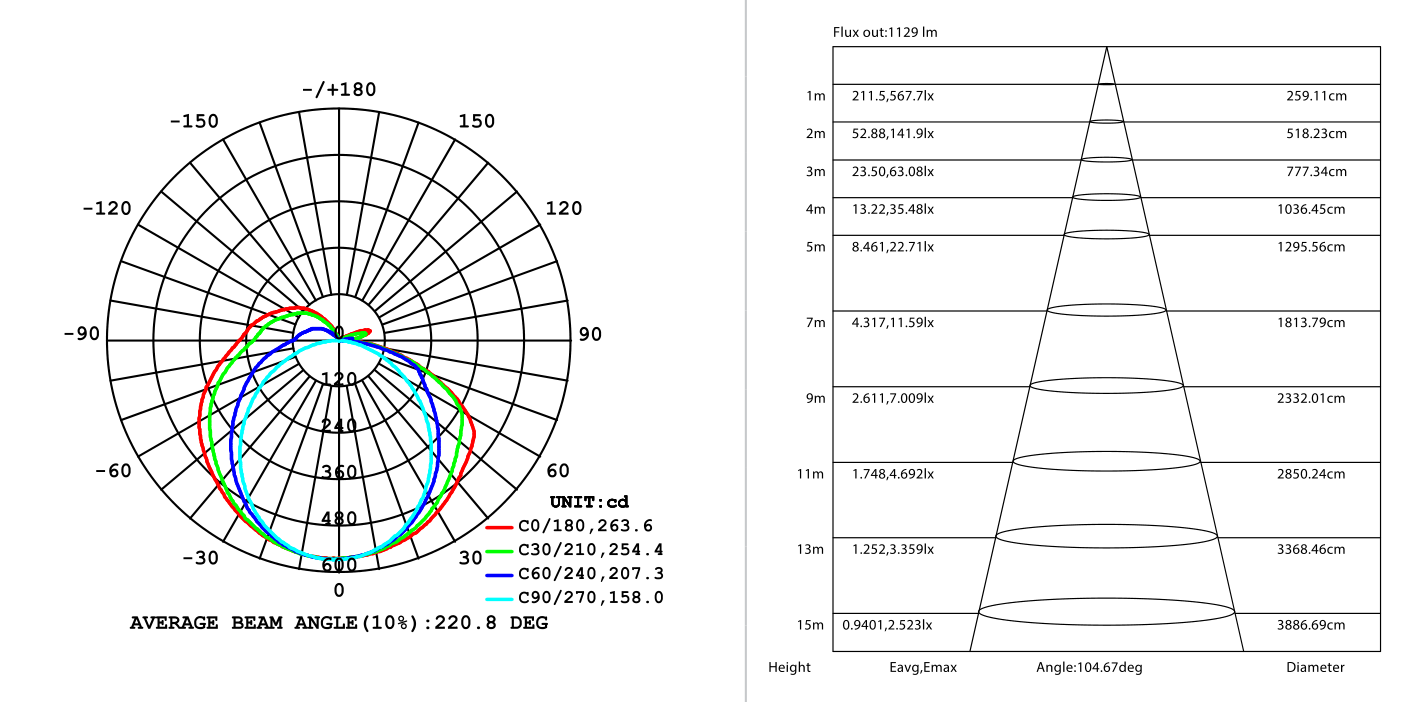The height and width of the screenshot is (702, 1413).
Task: Click the diameter value 3886.69cm
Action: (x=1311, y=626)
